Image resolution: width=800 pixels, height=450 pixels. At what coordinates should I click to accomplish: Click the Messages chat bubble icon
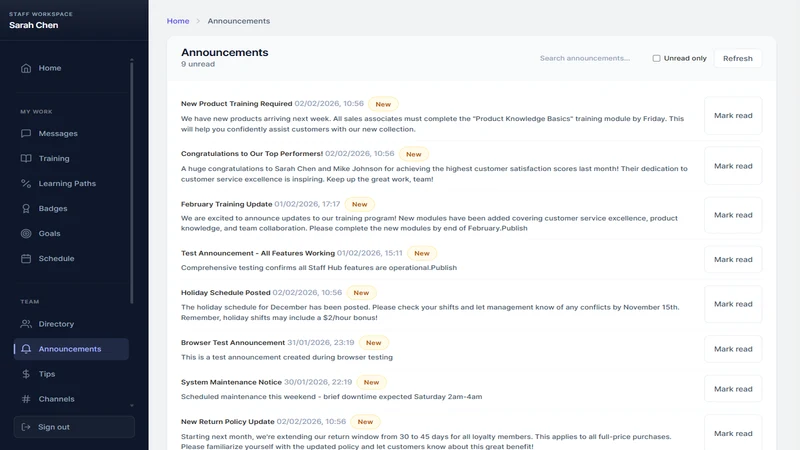pyautogui.click(x=26, y=133)
